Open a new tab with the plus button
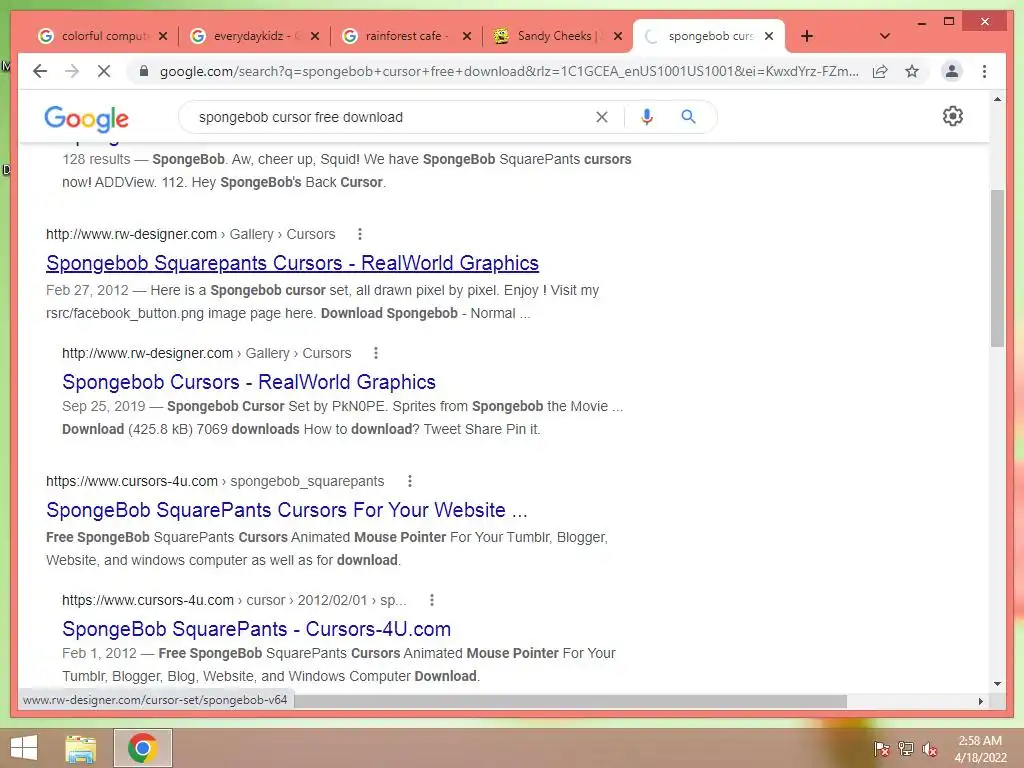1024x768 pixels. pos(807,36)
